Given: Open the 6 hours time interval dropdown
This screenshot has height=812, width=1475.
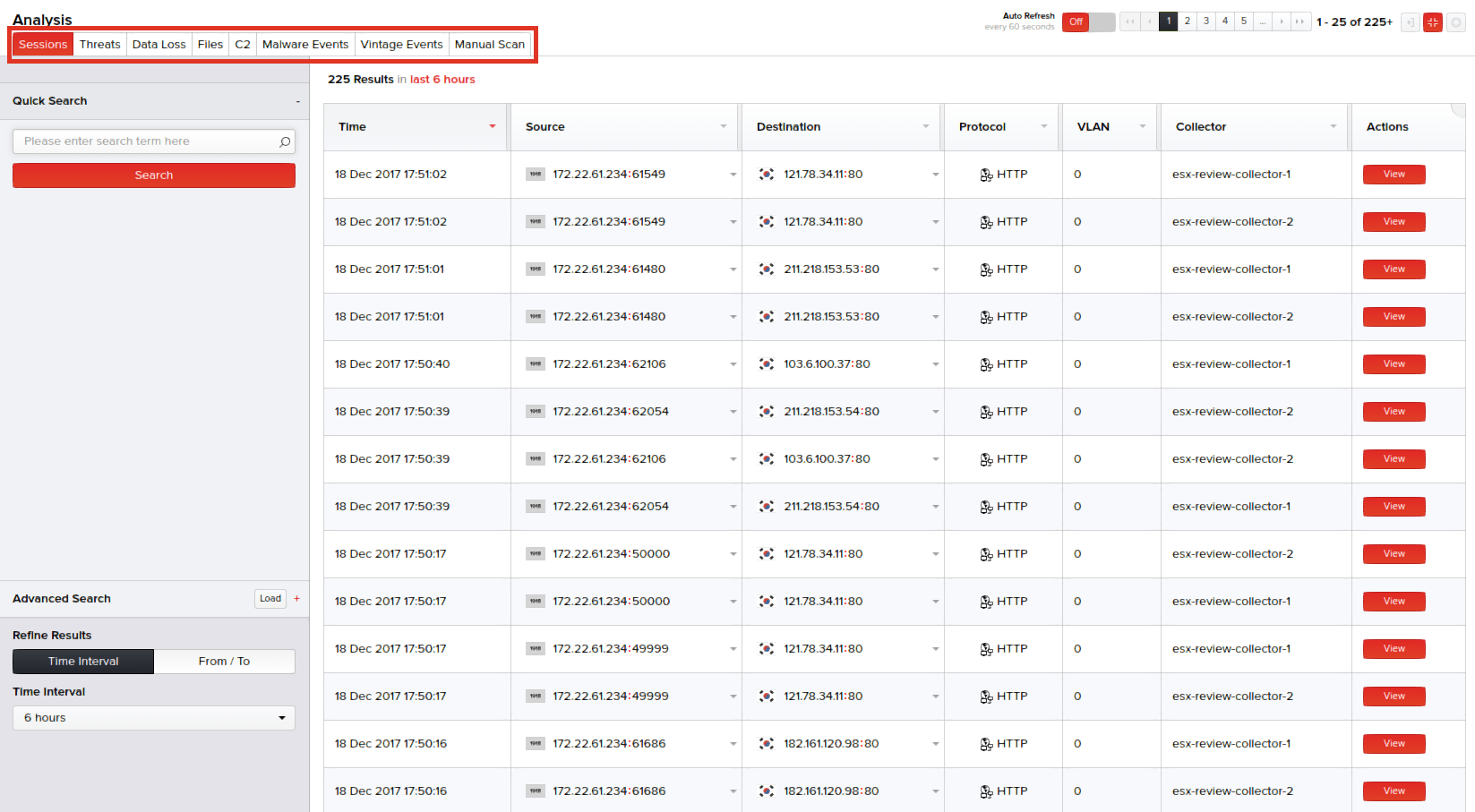Looking at the screenshot, I should [153, 718].
